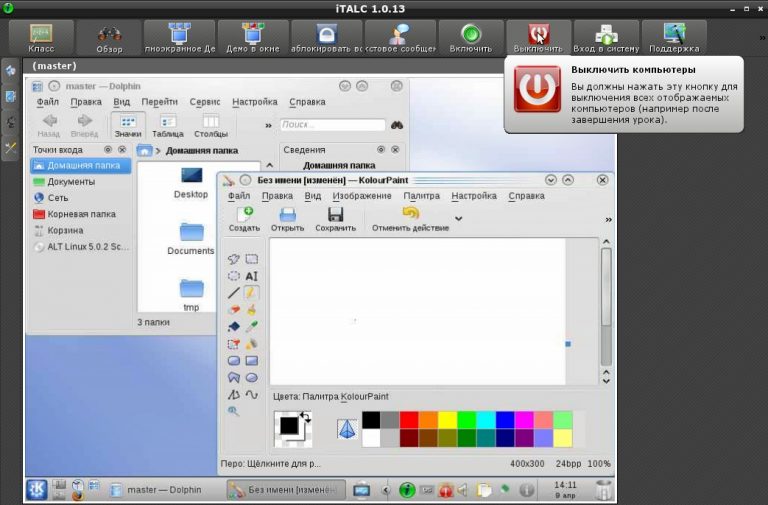The image size is (768, 505).
Task: Open the undo history dropdown arrow
Action: point(458,219)
